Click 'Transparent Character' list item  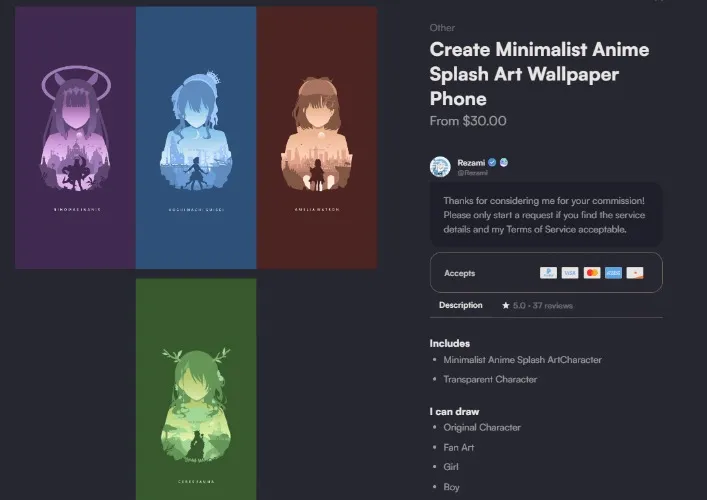pos(490,379)
